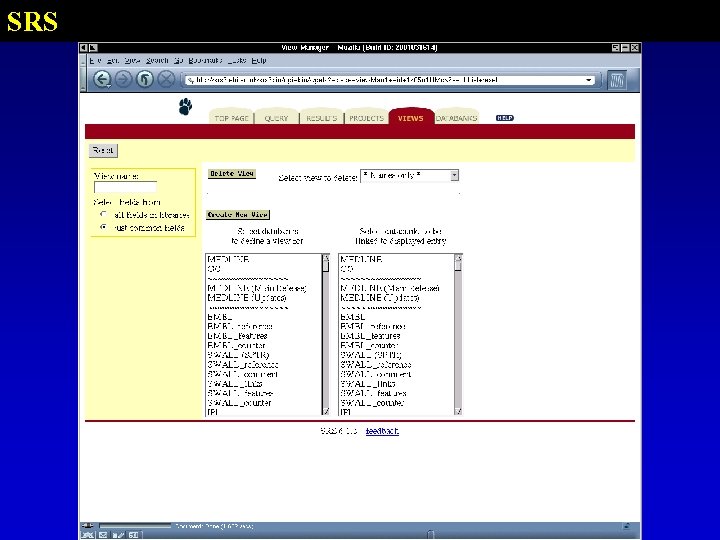Select the VIEWS tab
The height and width of the screenshot is (540, 720).
click(x=411, y=118)
